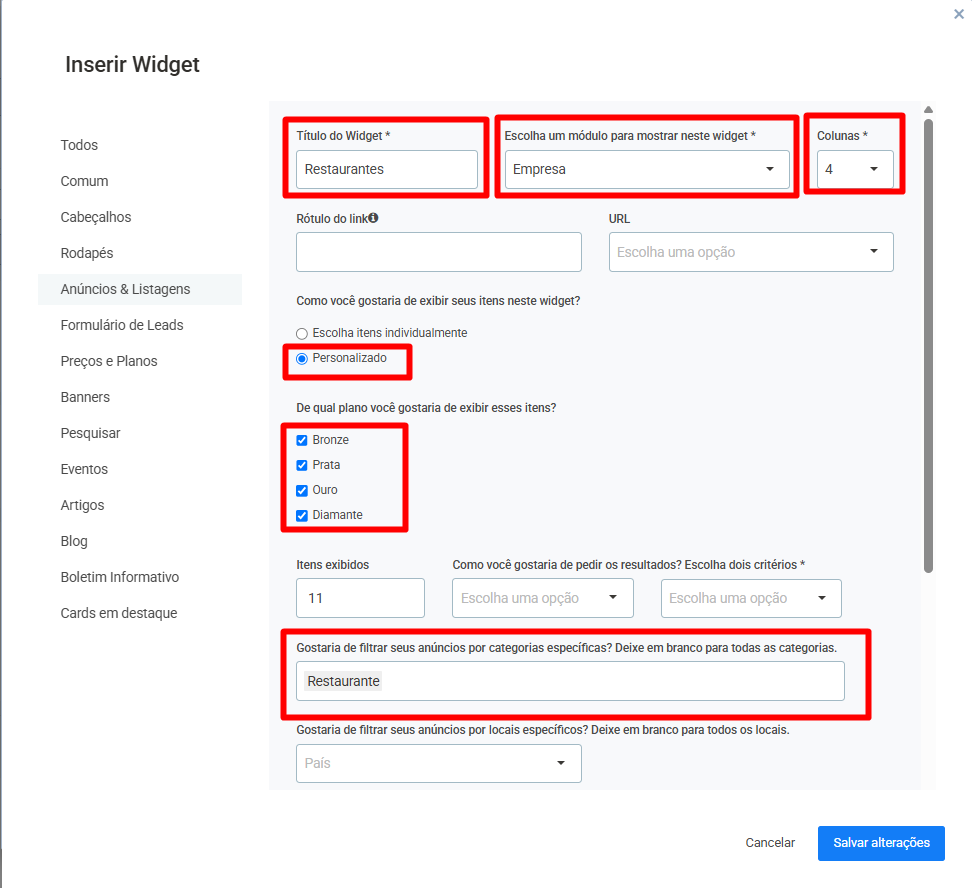Image resolution: width=972 pixels, height=888 pixels.
Task: Open the Boletim Informativo category
Action: [120, 577]
